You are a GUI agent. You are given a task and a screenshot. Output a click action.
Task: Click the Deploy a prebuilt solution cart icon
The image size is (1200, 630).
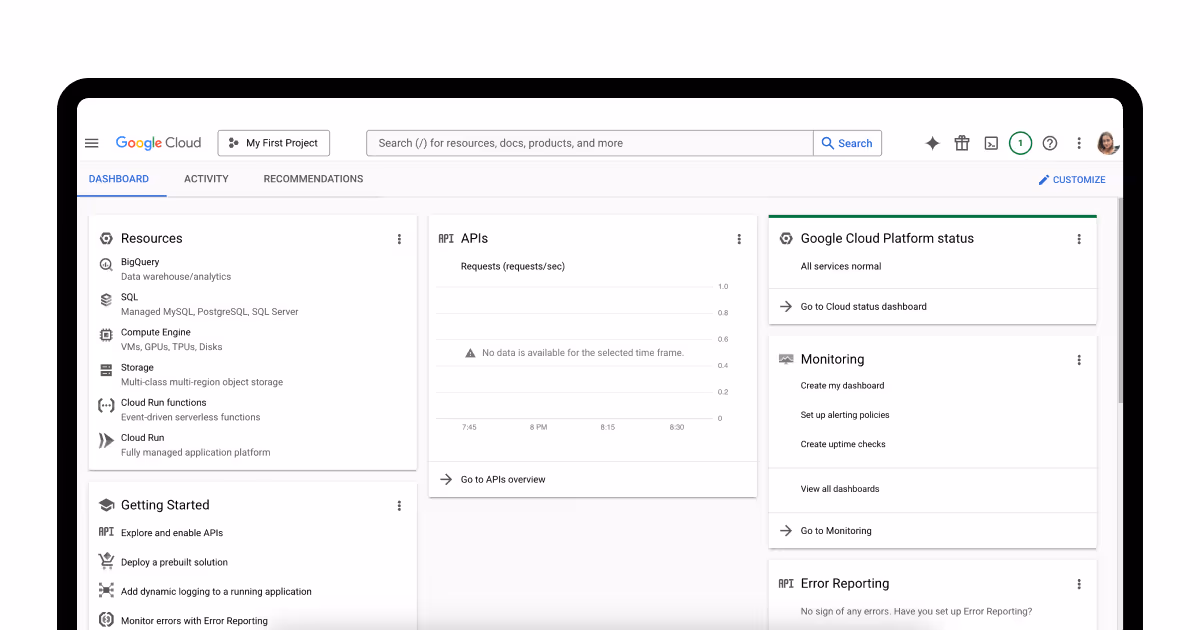(x=106, y=562)
